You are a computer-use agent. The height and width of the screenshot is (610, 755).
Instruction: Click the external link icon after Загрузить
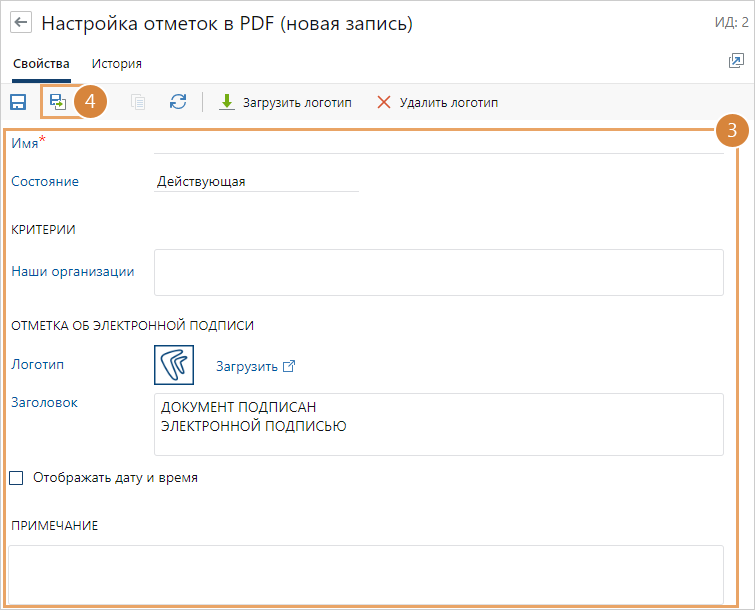tap(290, 366)
